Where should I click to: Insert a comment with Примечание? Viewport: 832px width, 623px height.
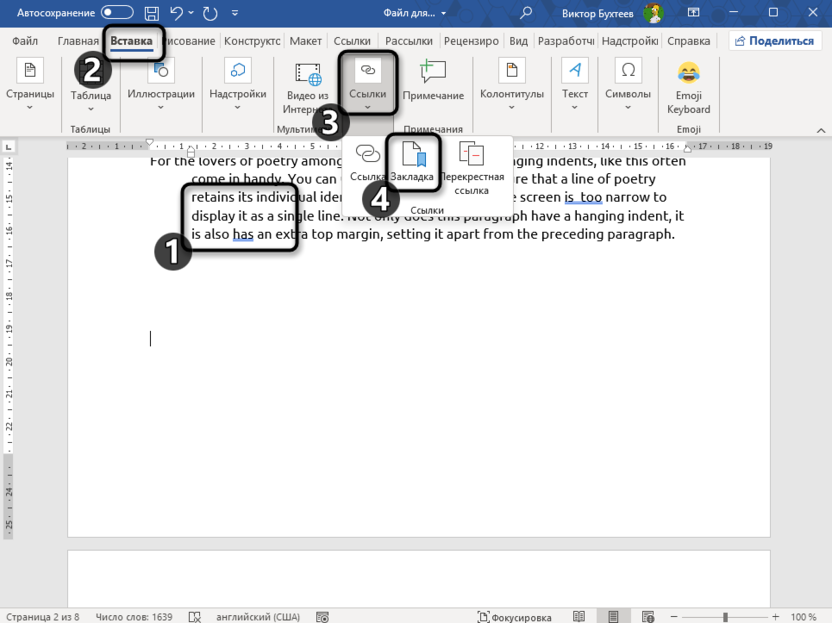point(433,80)
